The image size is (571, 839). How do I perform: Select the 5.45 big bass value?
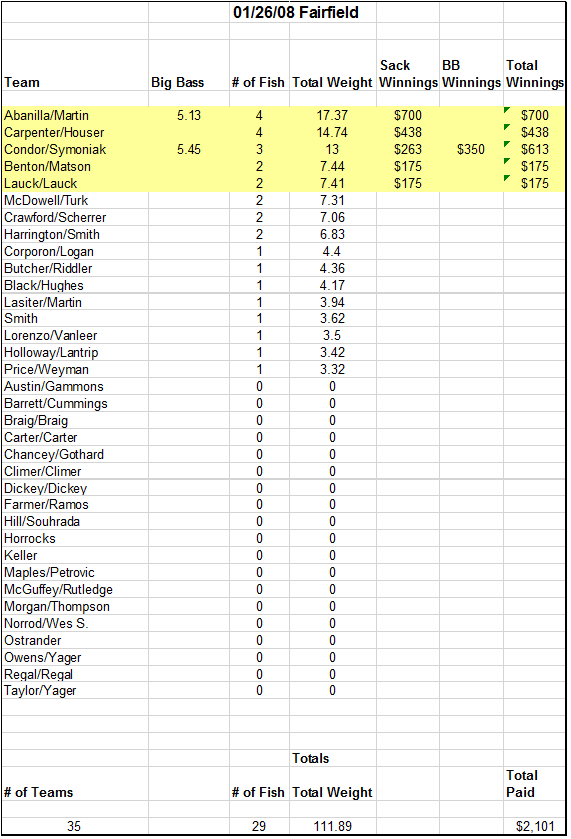coord(189,149)
